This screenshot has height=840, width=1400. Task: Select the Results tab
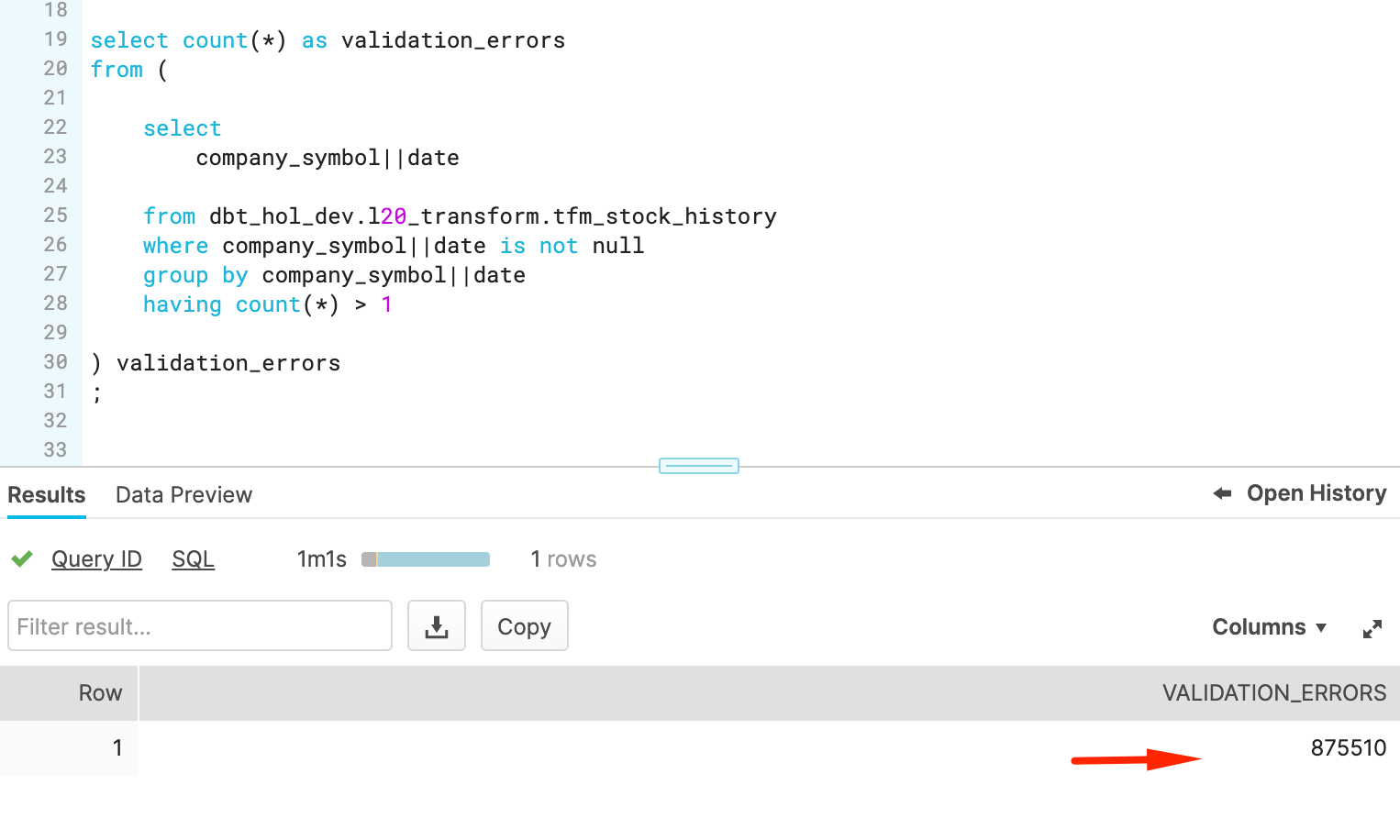tap(46, 494)
